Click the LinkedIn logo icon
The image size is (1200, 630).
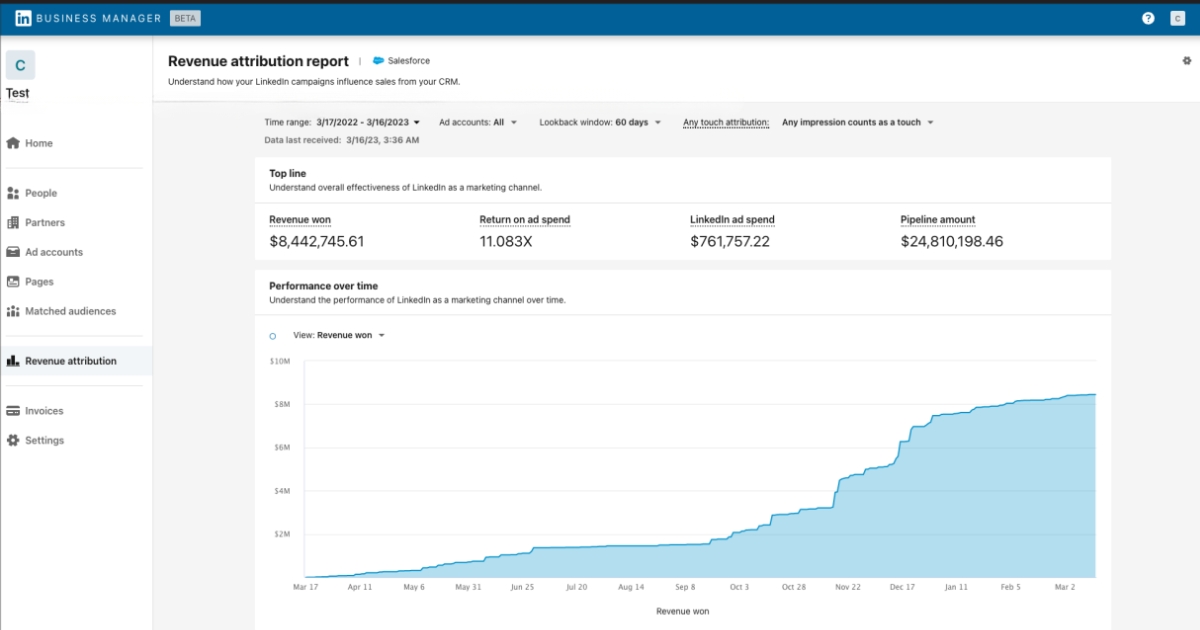(x=23, y=18)
